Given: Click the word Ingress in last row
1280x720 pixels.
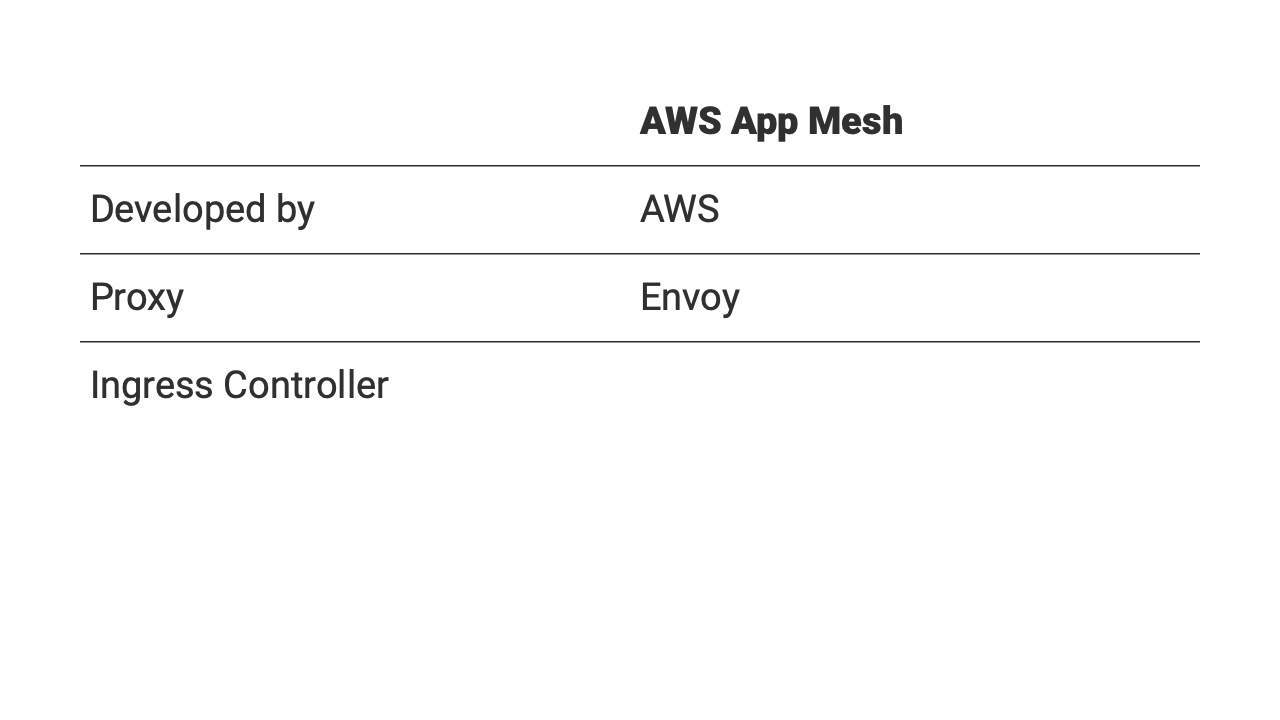Looking at the screenshot, I should 151,385.
